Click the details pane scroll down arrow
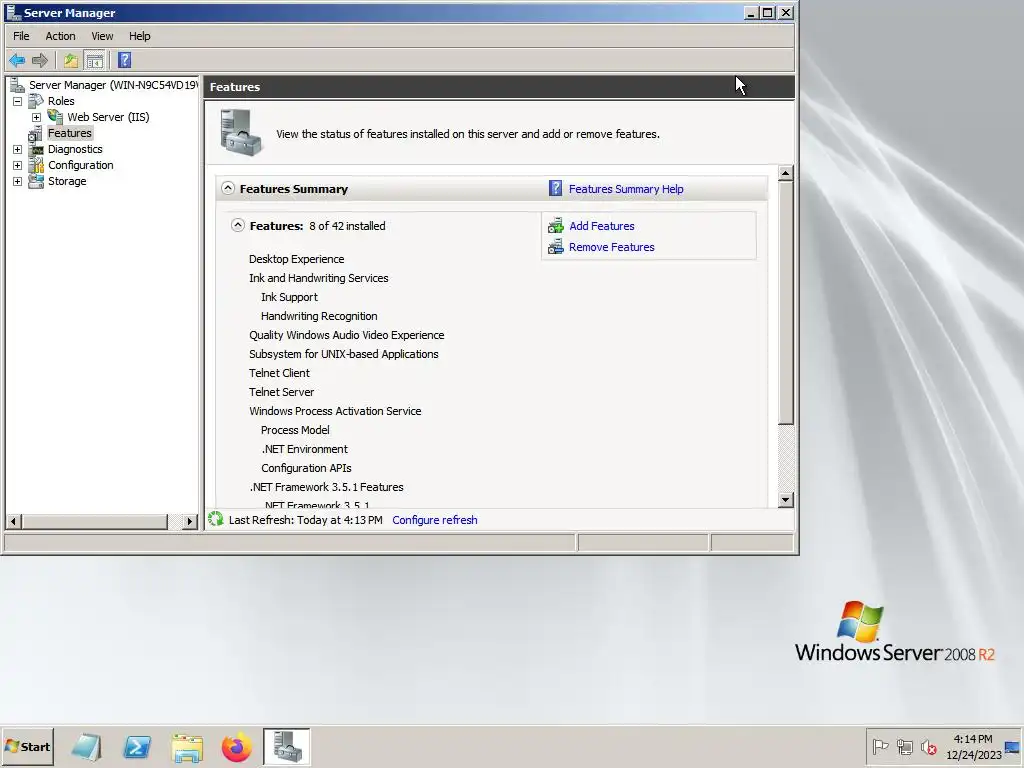 click(x=786, y=500)
